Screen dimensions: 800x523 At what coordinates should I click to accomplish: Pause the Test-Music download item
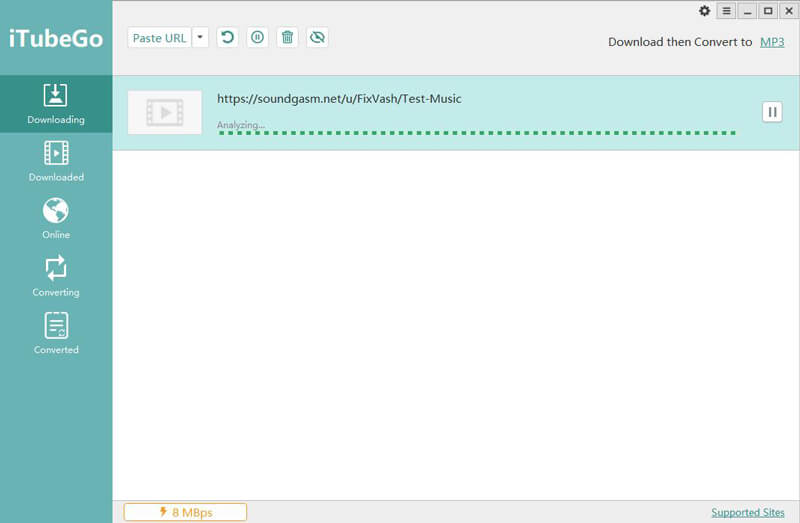point(772,112)
